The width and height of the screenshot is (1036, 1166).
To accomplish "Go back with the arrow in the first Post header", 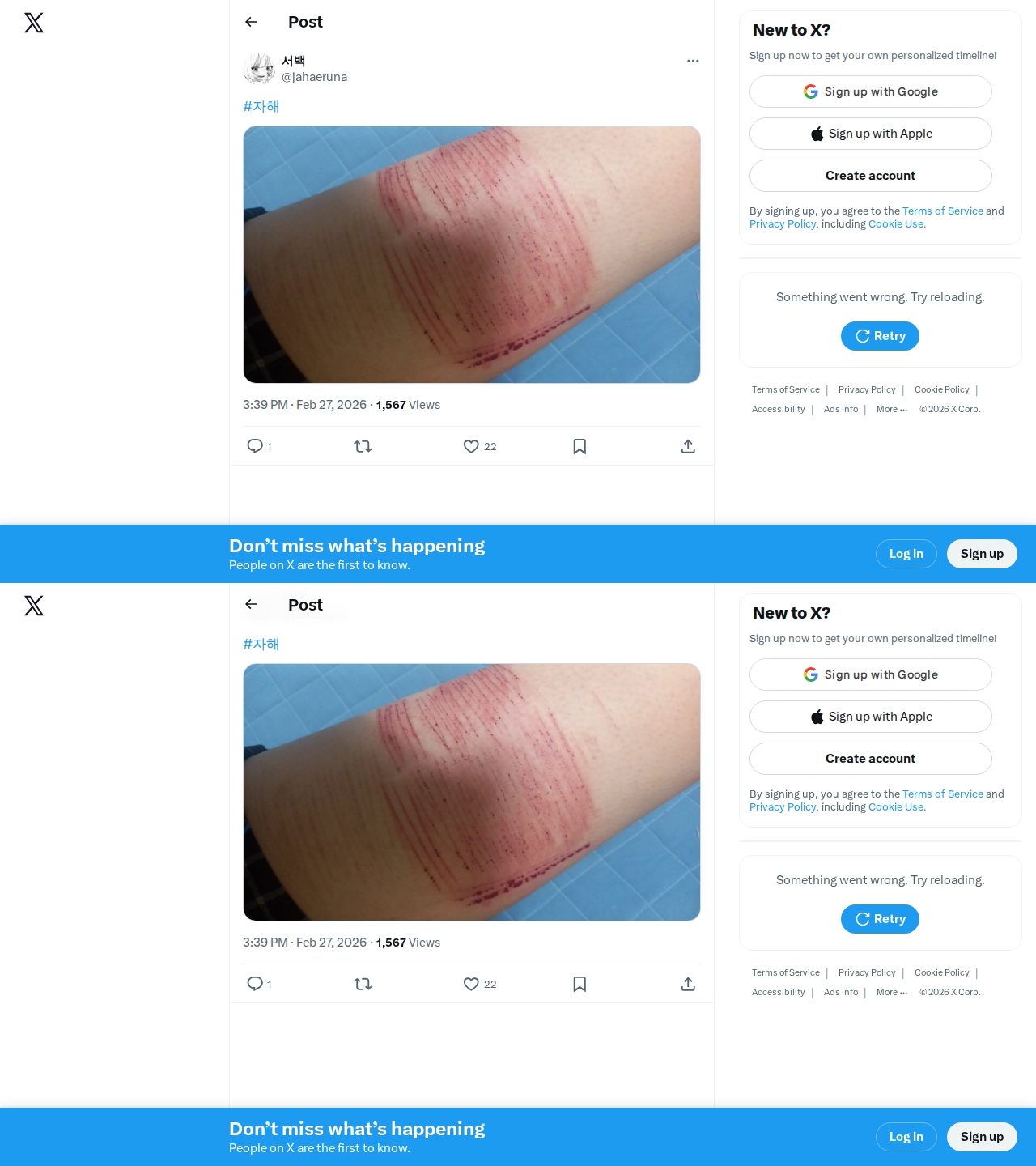I will (x=251, y=22).
